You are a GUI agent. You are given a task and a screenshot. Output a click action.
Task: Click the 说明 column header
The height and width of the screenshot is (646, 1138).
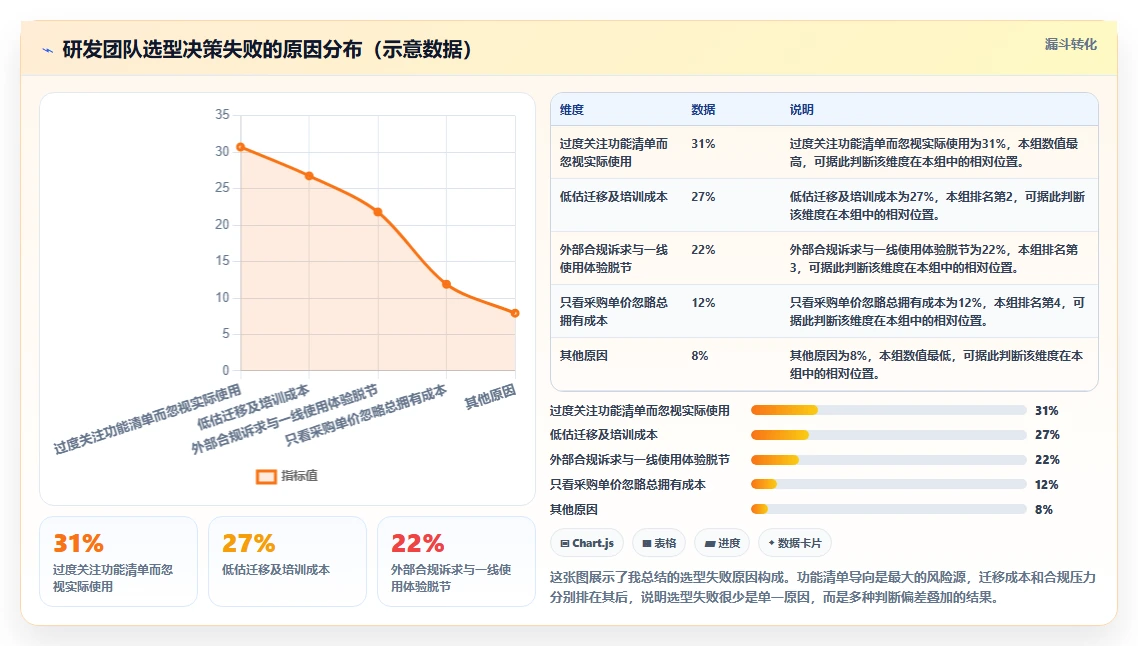[x=802, y=110]
